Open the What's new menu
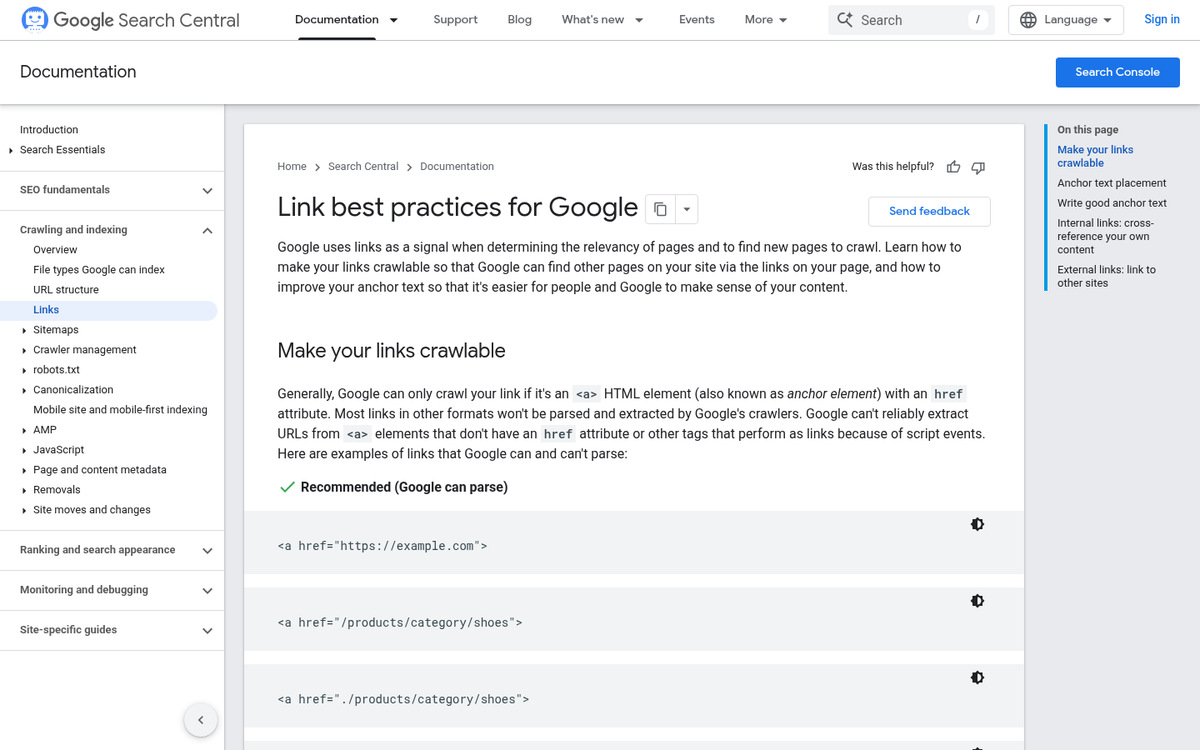1200x750 pixels. click(x=602, y=20)
